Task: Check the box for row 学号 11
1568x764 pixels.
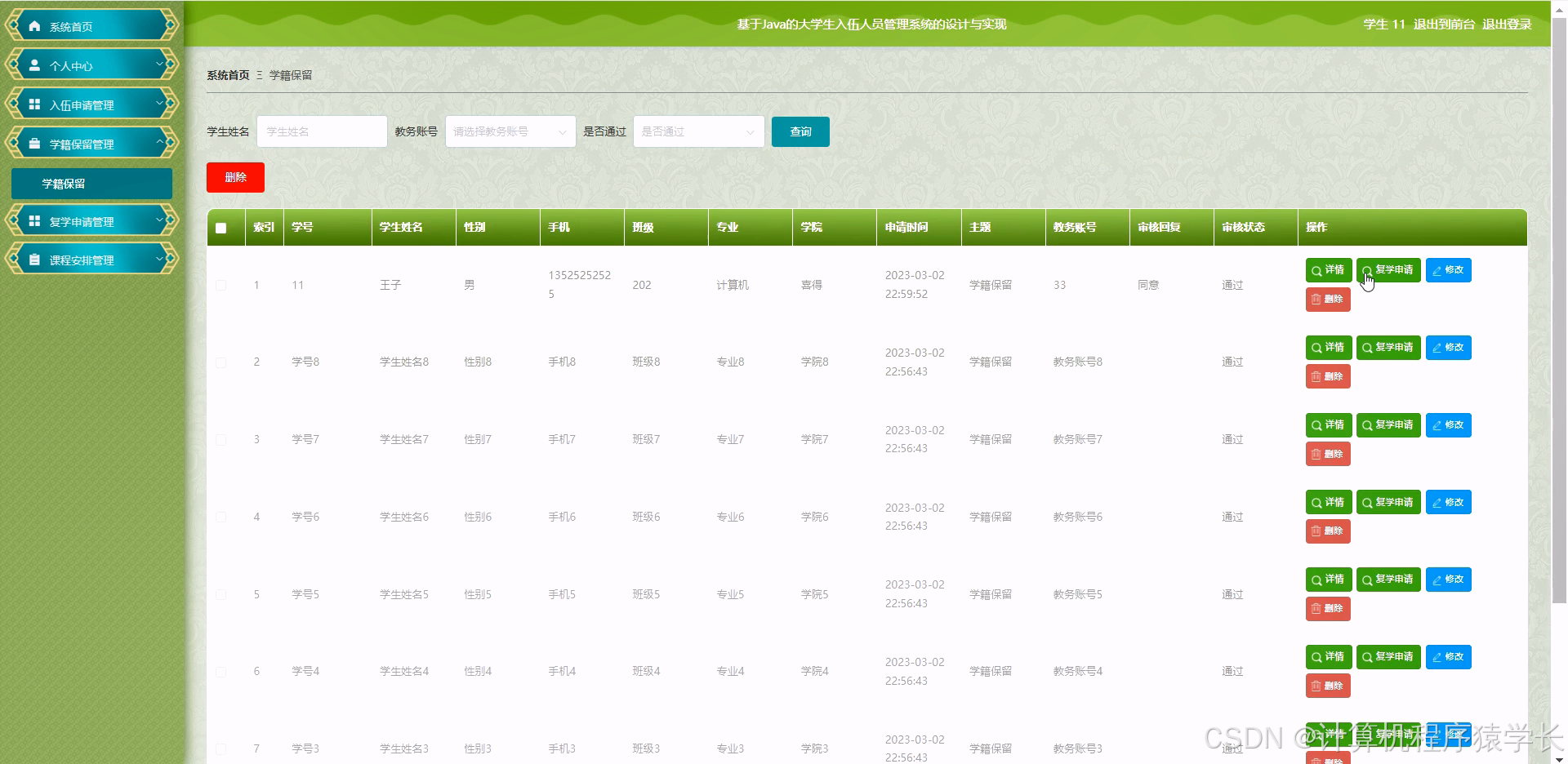Action: click(221, 285)
